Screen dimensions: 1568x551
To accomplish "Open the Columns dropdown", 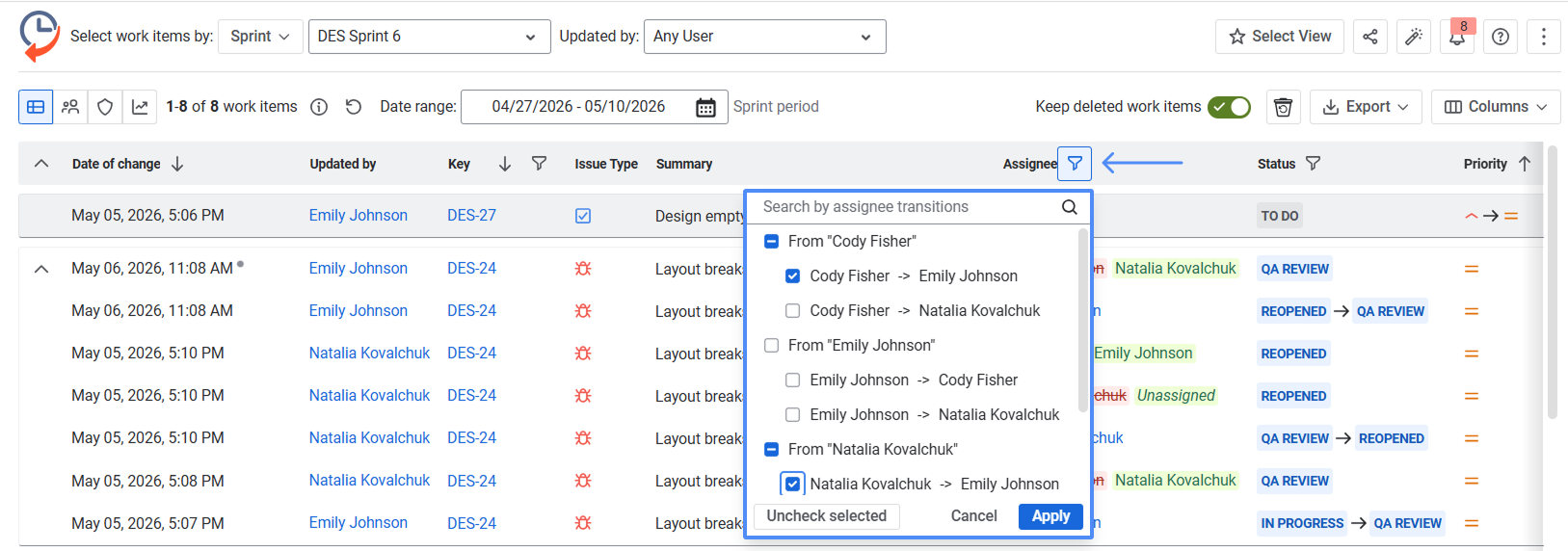I will (x=1496, y=107).
